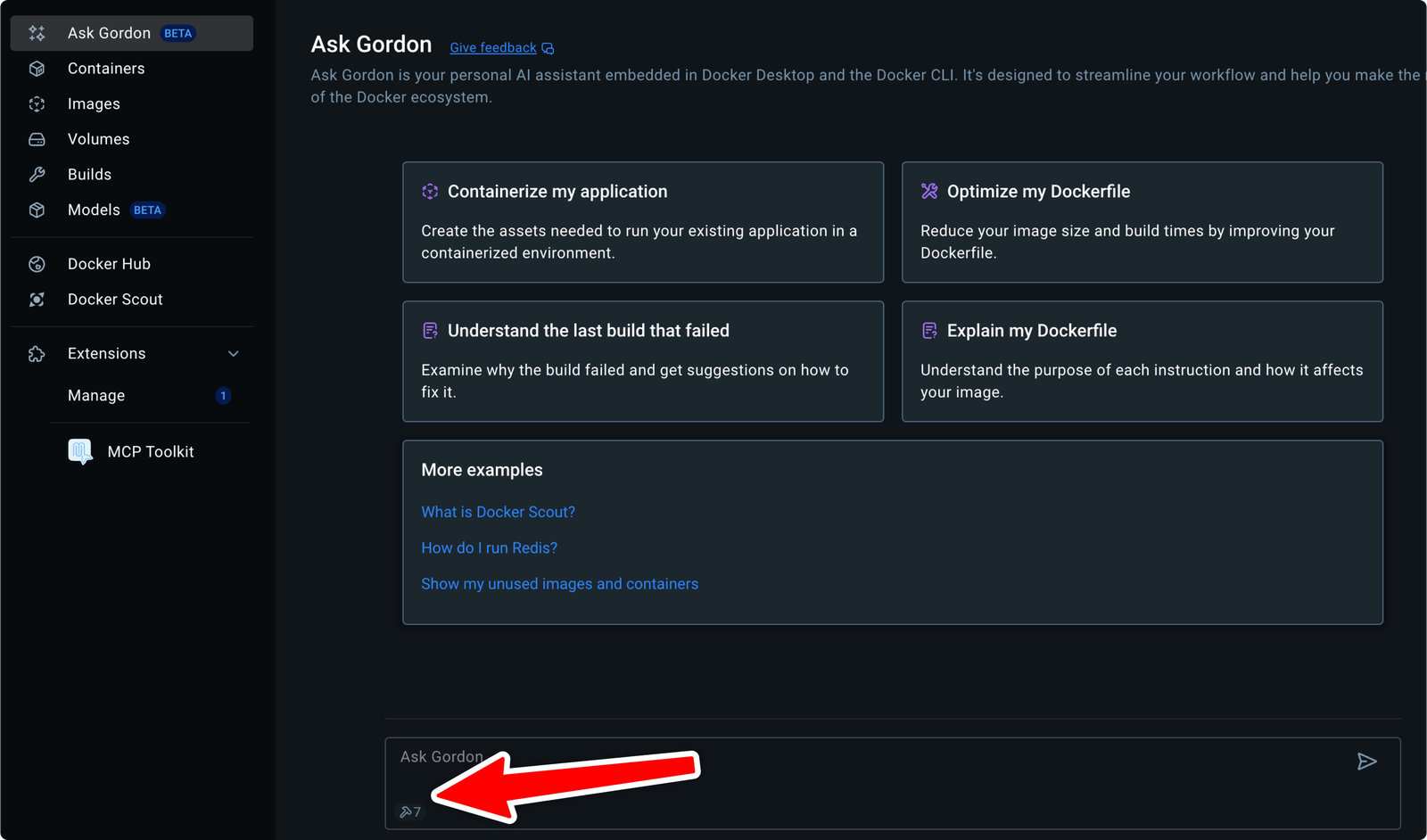Screen dimensions: 1427x840
Task: Click the Ask Gordon sparkle icon
Action: [x=37, y=33]
